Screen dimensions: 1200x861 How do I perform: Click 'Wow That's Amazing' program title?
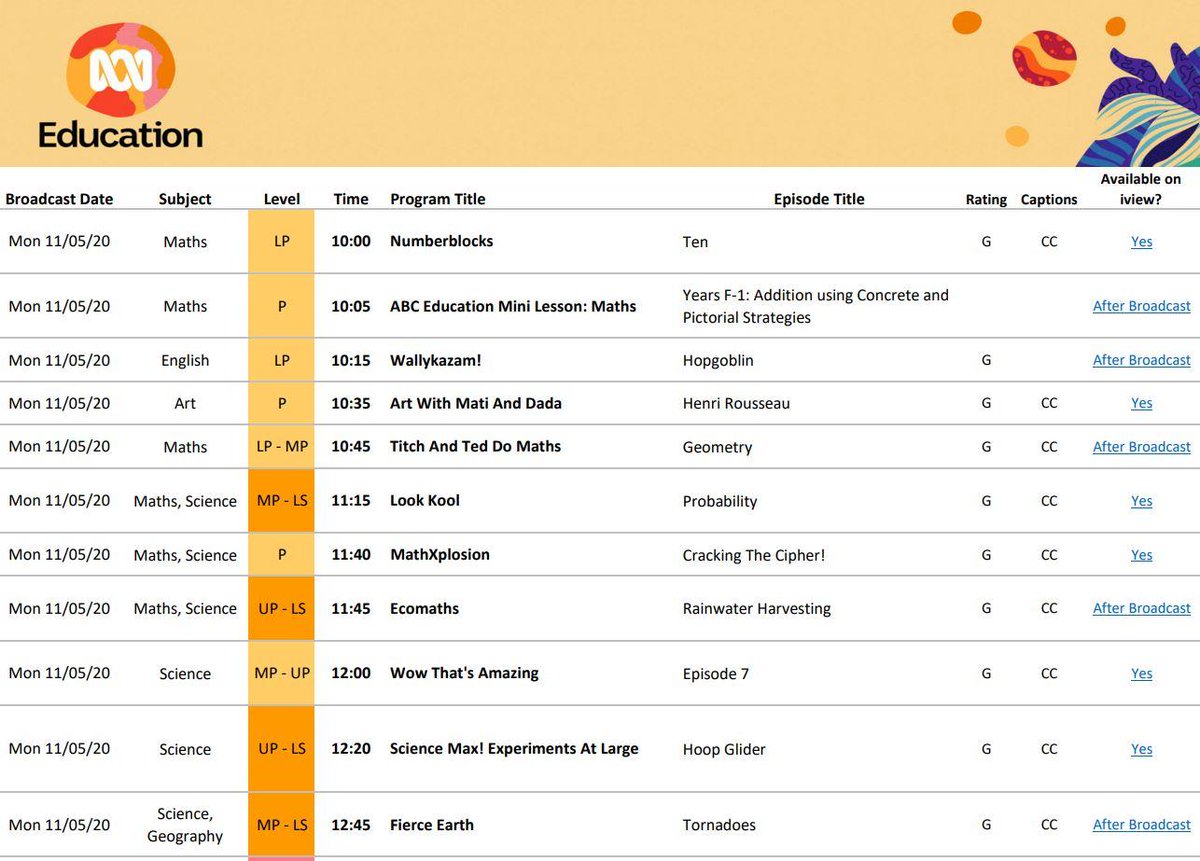464,674
